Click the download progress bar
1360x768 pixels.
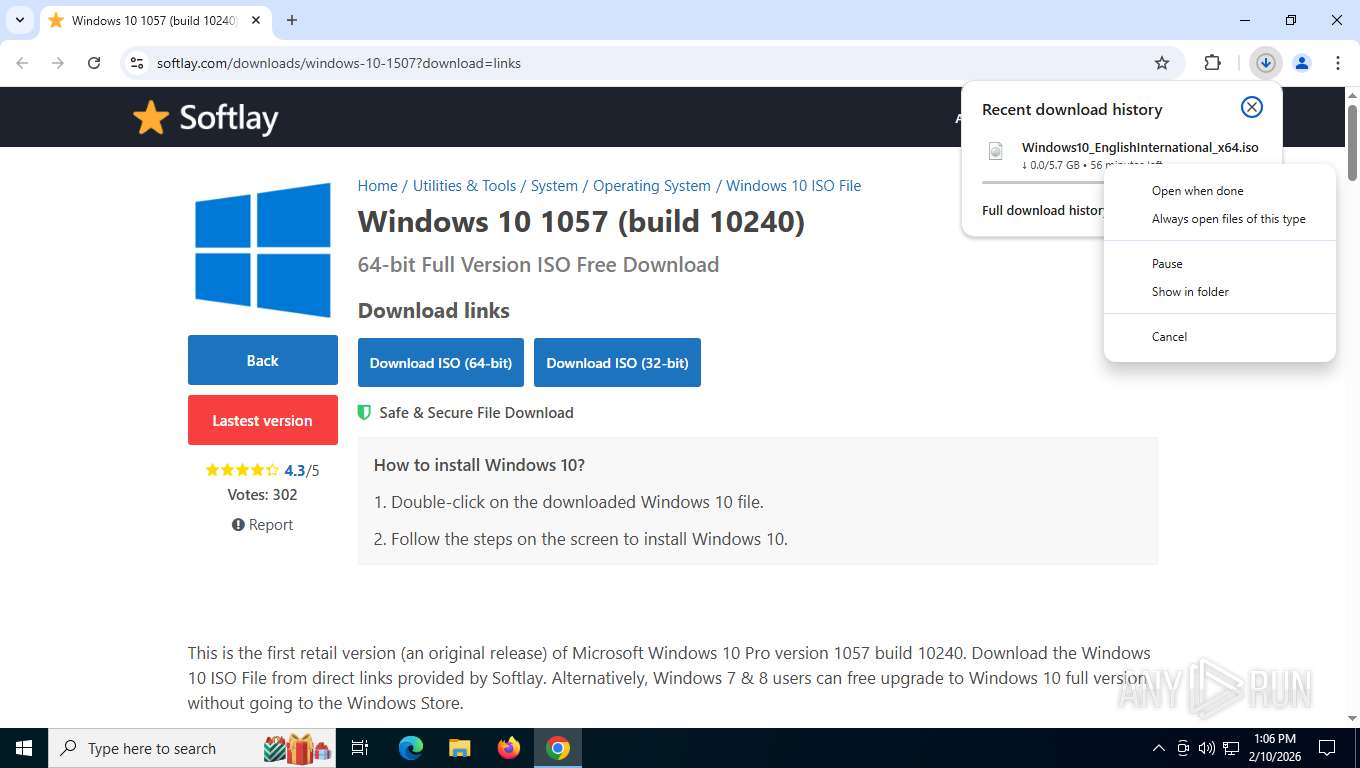[x=1042, y=182]
